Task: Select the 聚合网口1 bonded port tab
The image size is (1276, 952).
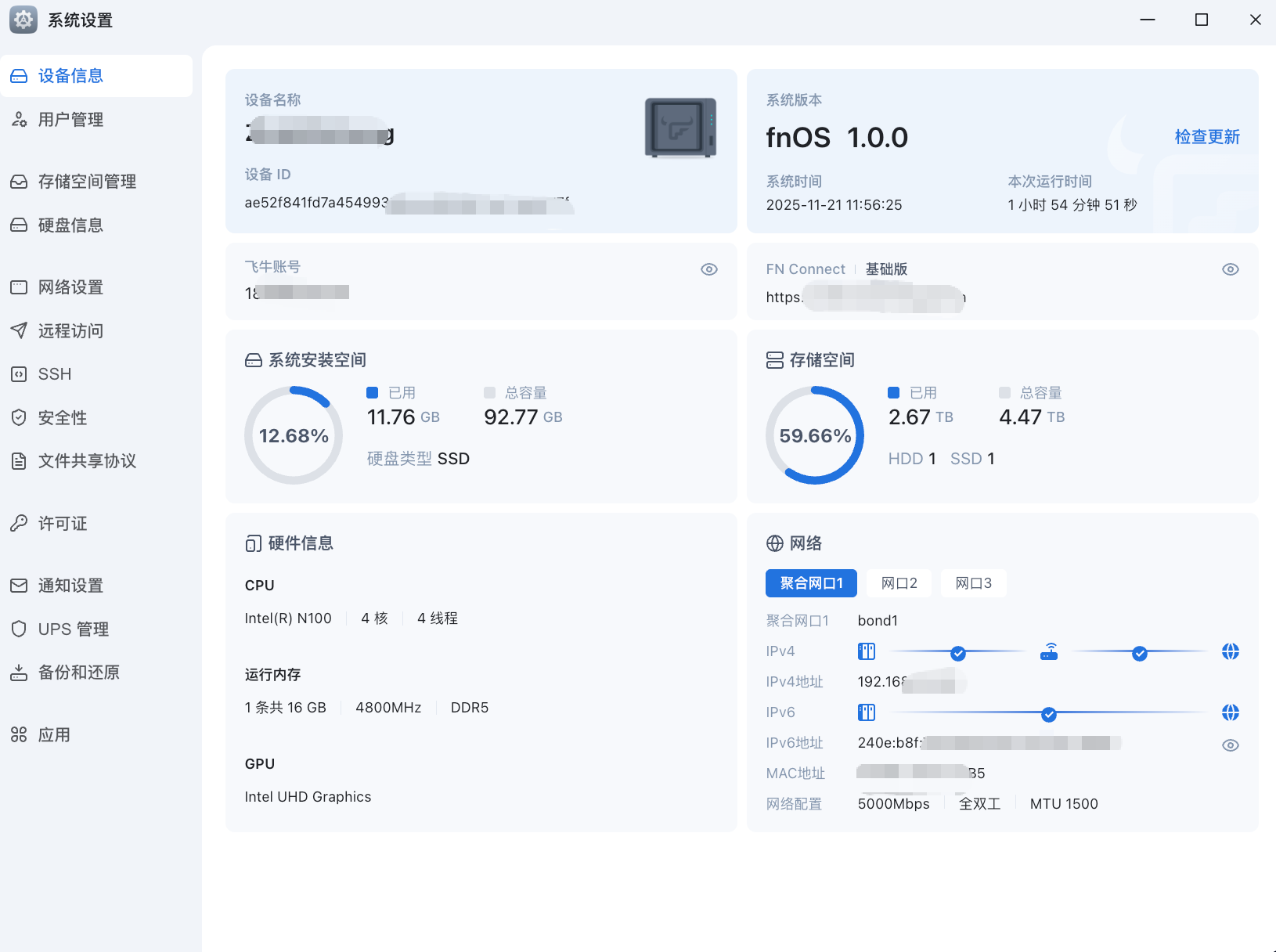Action: tap(811, 583)
